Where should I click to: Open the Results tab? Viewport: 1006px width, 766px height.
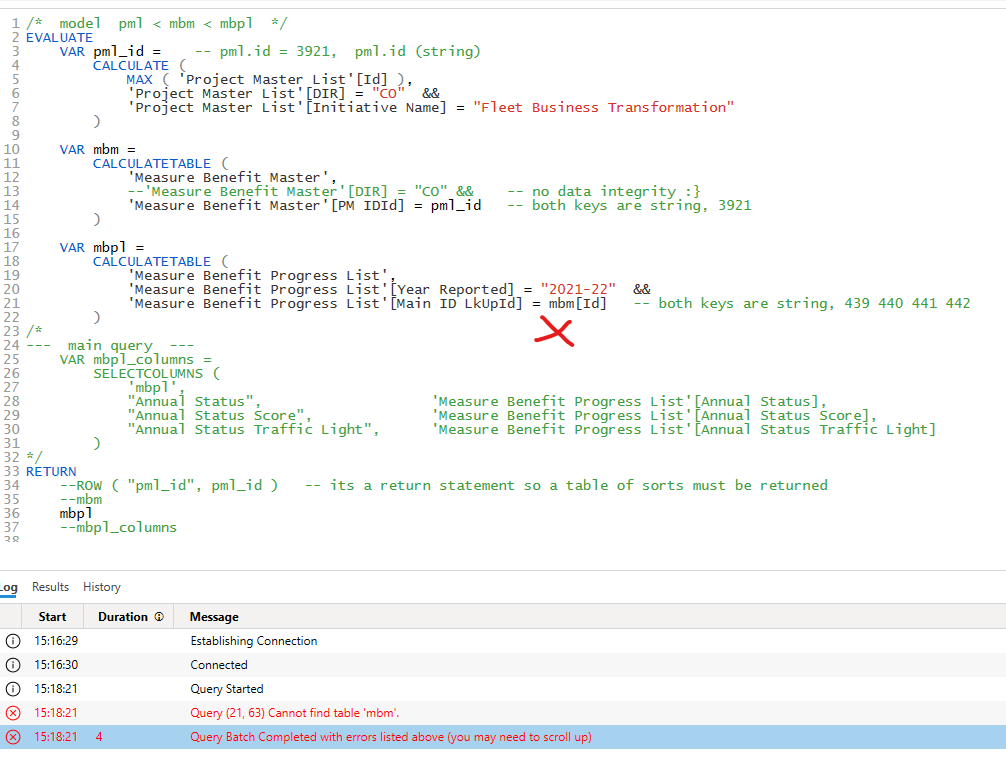pos(50,587)
